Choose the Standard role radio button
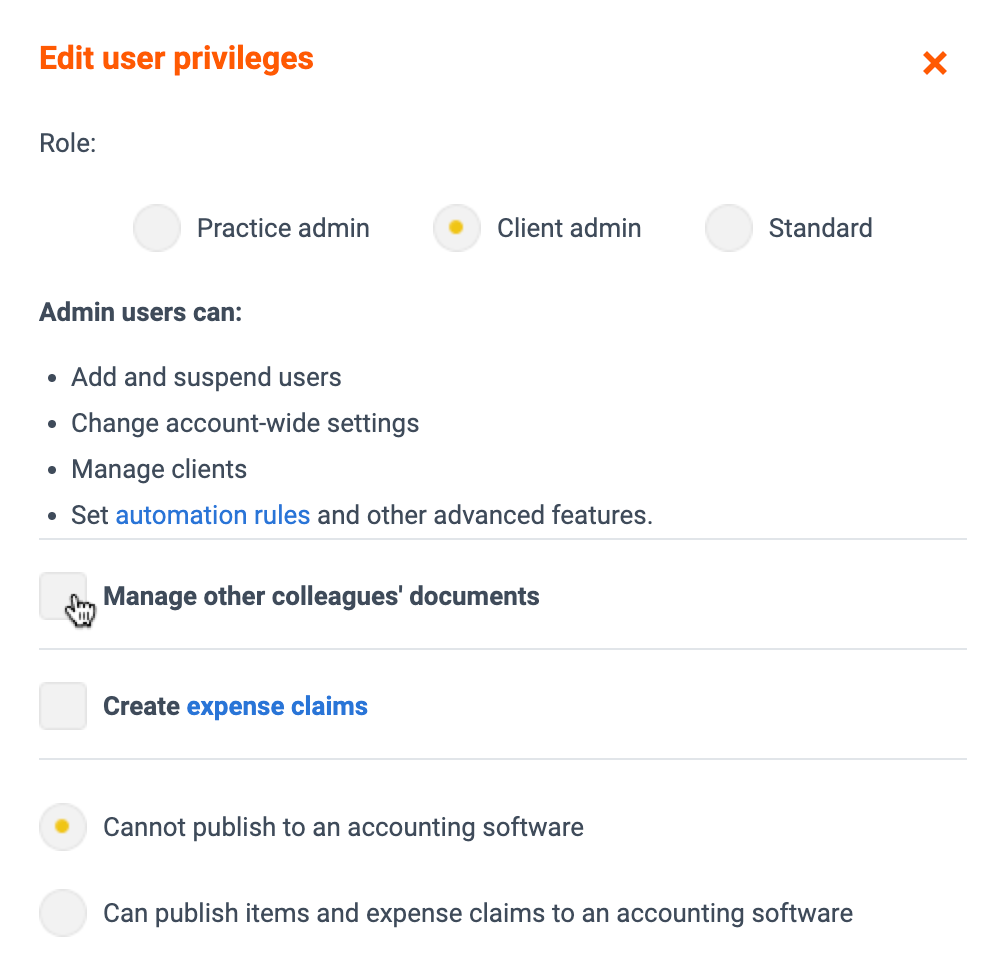This screenshot has width=1006, height=966. click(x=728, y=228)
